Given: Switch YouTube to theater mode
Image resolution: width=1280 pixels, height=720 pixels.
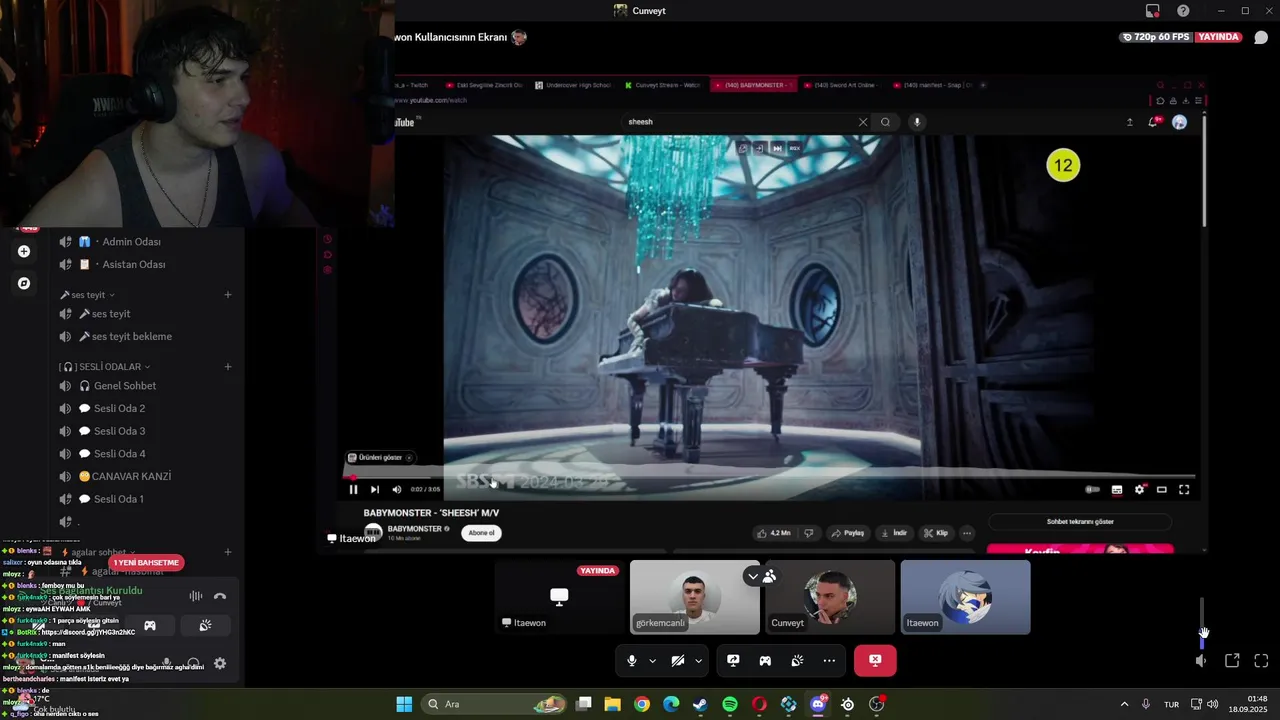Looking at the screenshot, I should point(1162,489).
